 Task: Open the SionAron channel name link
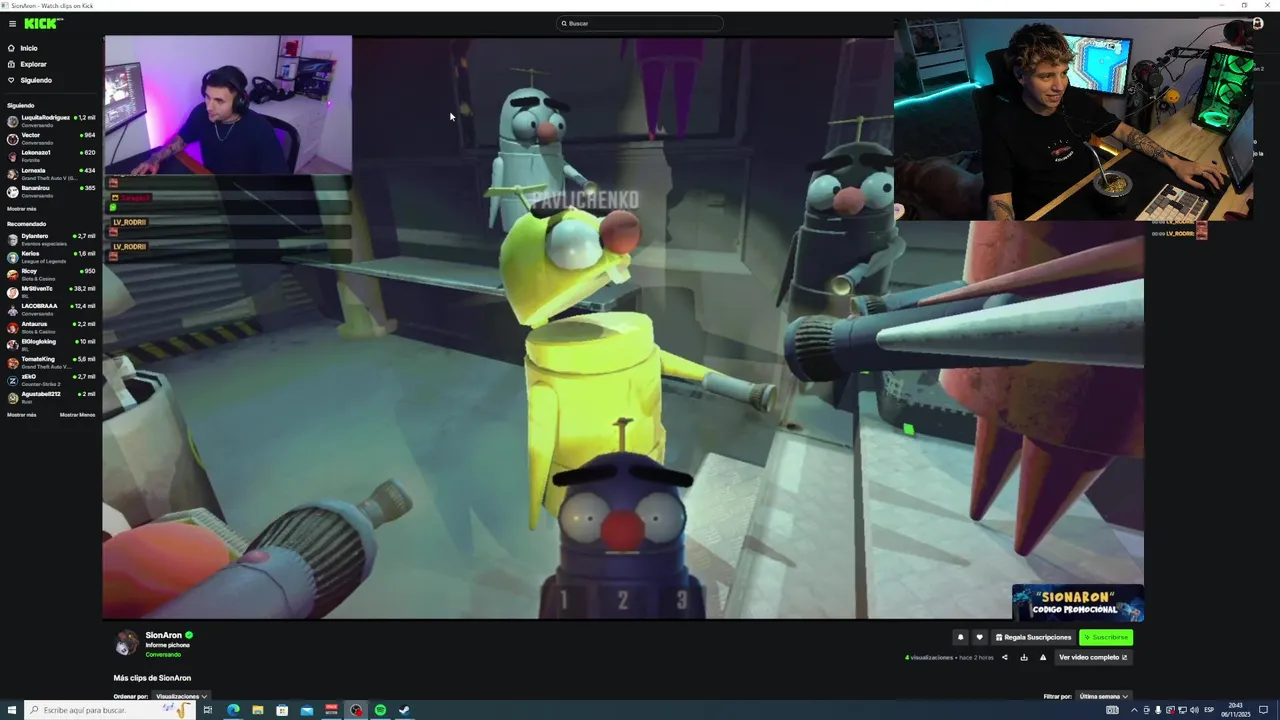163,635
